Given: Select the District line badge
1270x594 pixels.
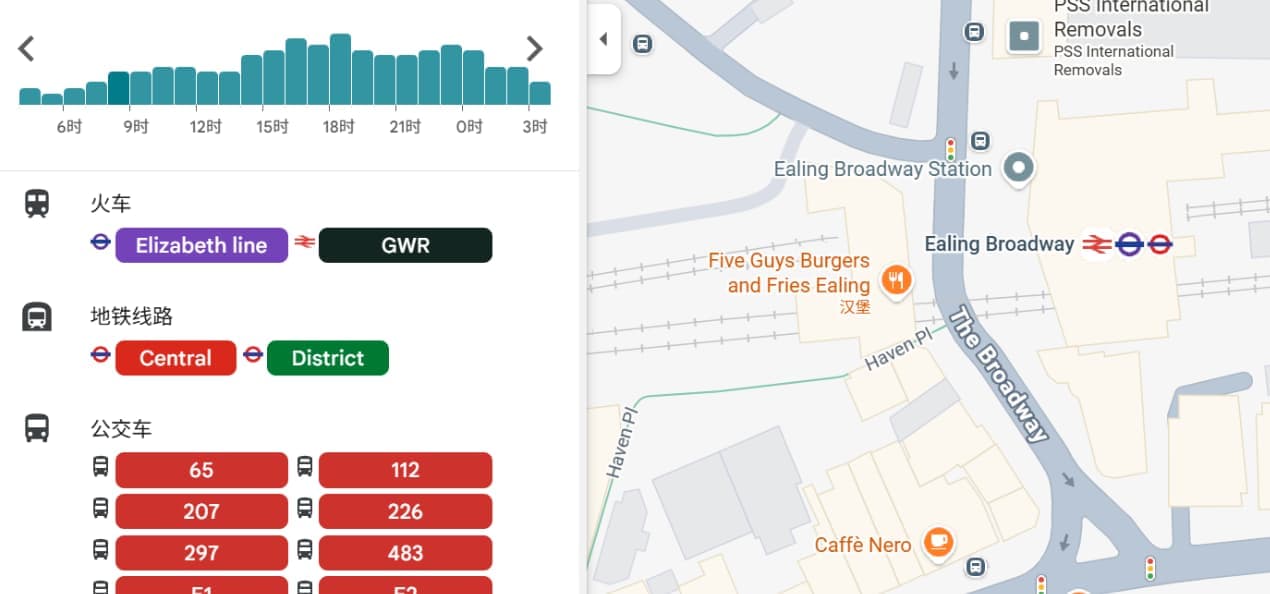Looking at the screenshot, I should coord(328,358).
